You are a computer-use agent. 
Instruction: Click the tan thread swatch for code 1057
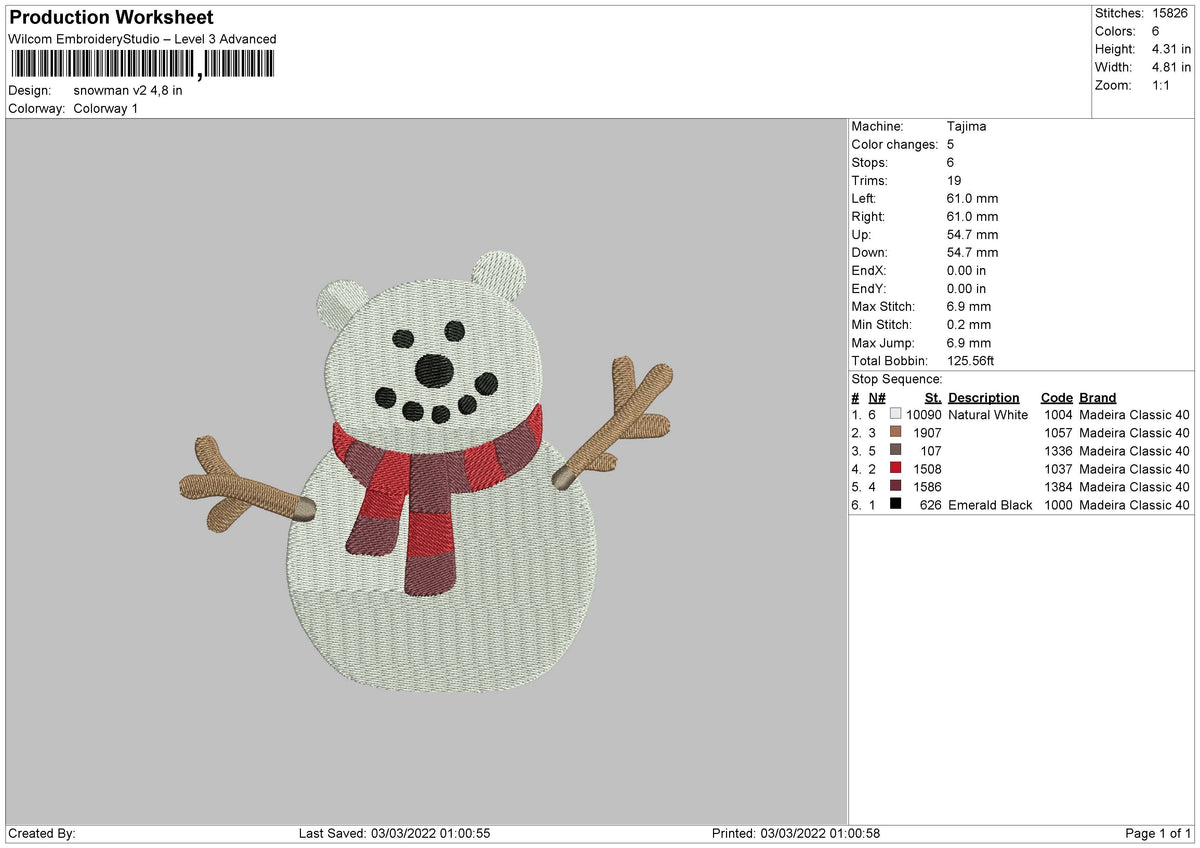896,433
